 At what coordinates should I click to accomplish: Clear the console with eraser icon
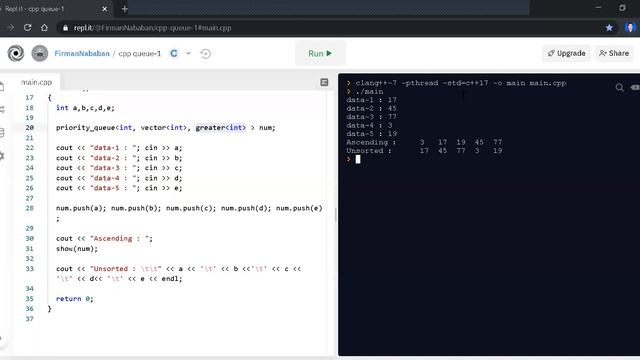(635, 87)
